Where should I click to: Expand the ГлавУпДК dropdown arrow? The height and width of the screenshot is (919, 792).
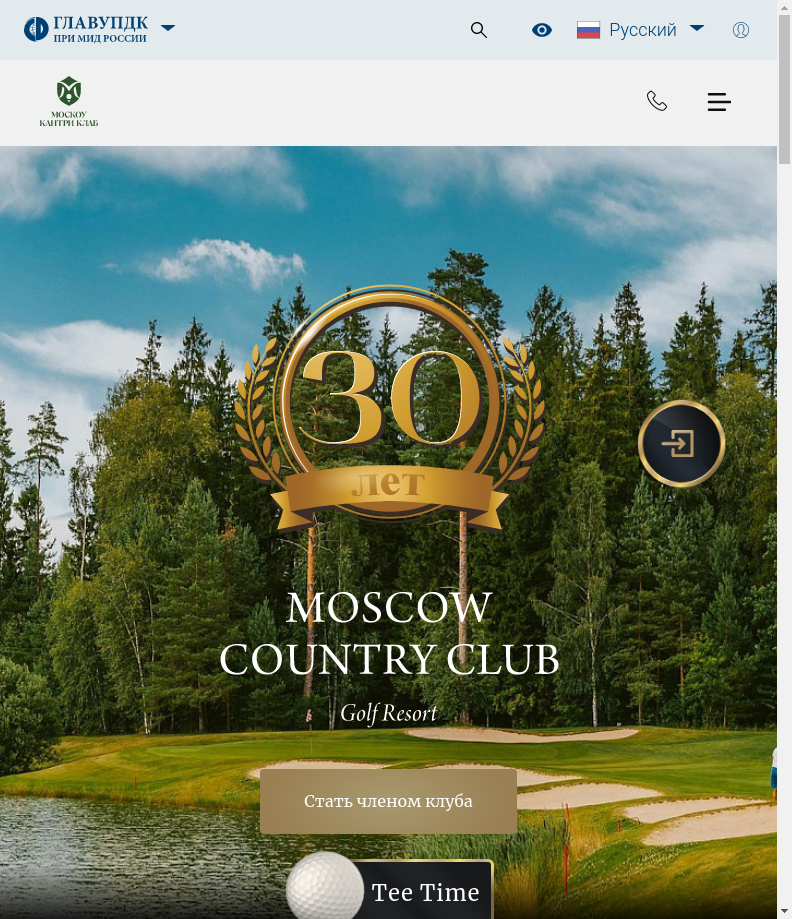(168, 28)
